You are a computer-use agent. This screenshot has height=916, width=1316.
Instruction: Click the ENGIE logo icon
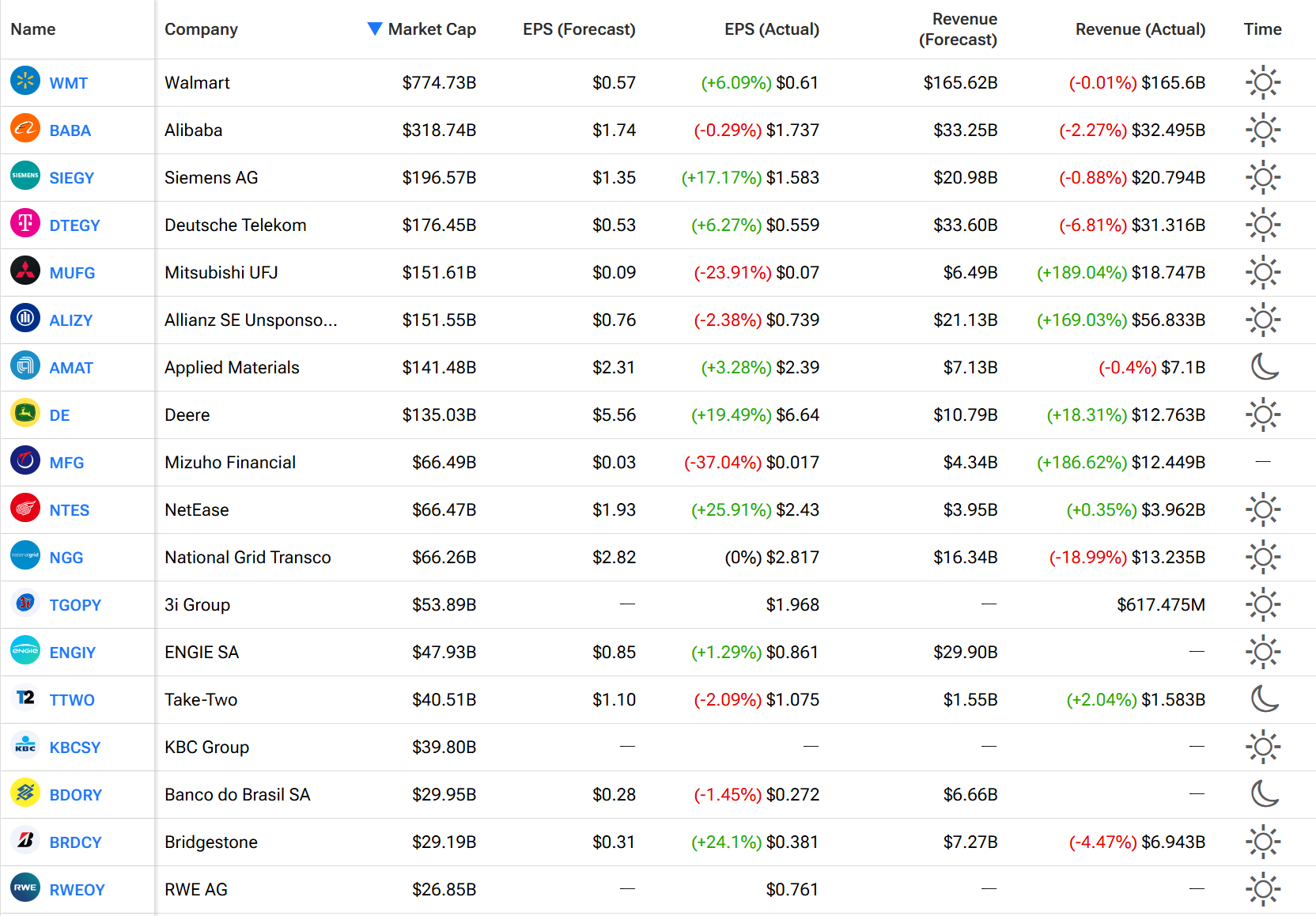[x=25, y=650]
